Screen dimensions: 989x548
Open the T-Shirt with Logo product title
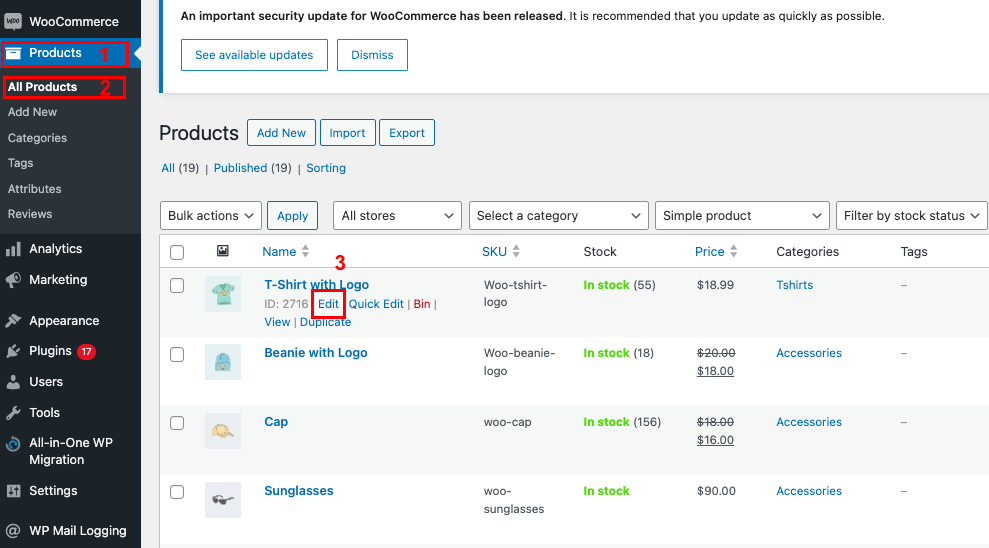pyautogui.click(x=317, y=284)
